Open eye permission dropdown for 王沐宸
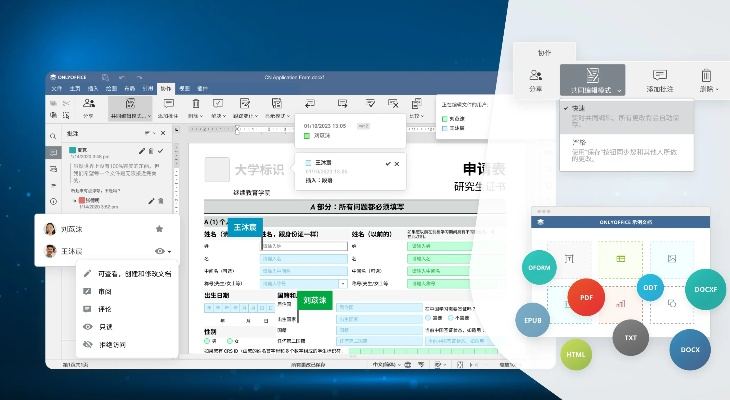730x400 pixels. [x=162, y=251]
